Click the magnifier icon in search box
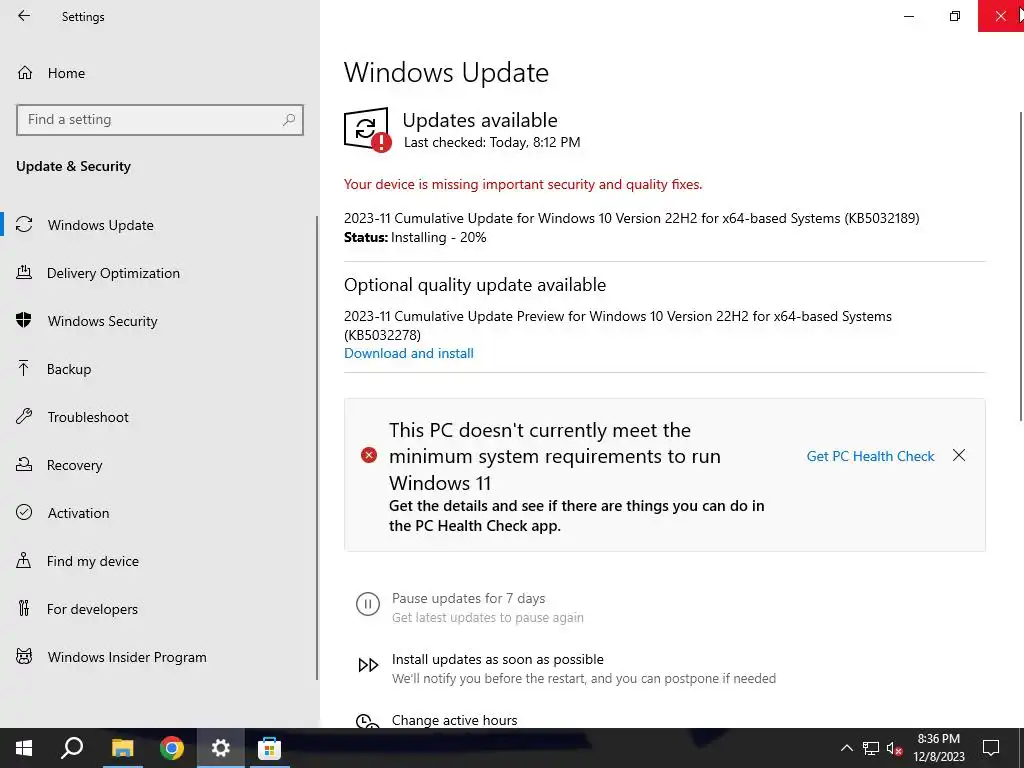Viewport: 1024px width, 768px height. tap(289, 120)
